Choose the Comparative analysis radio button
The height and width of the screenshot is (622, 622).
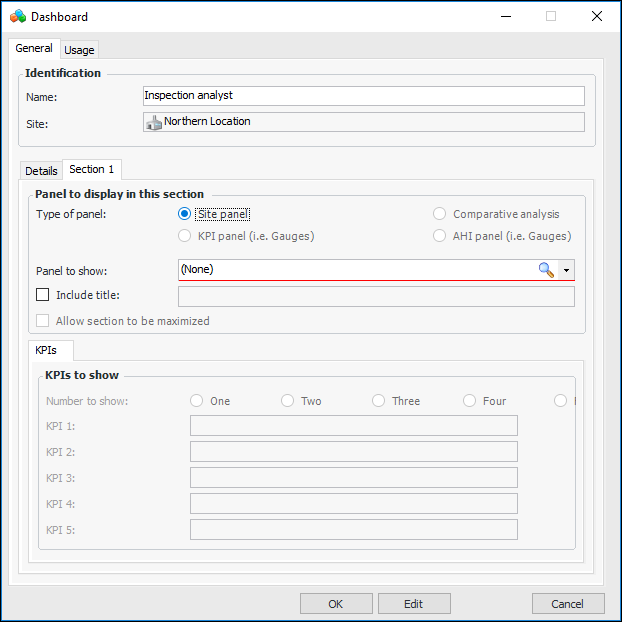pyautogui.click(x=439, y=214)
